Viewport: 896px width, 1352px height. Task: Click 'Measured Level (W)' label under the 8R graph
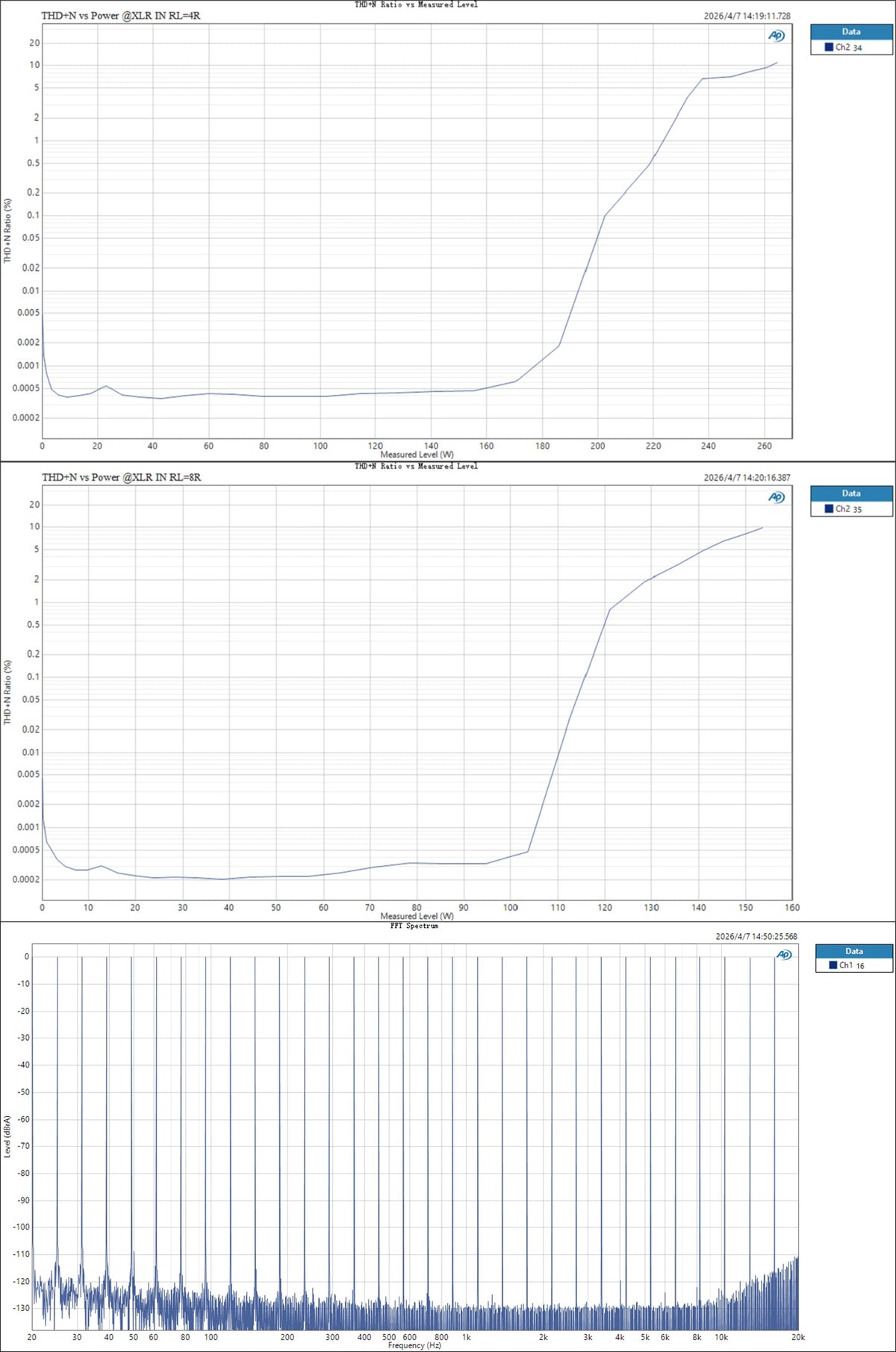[417, 916]
